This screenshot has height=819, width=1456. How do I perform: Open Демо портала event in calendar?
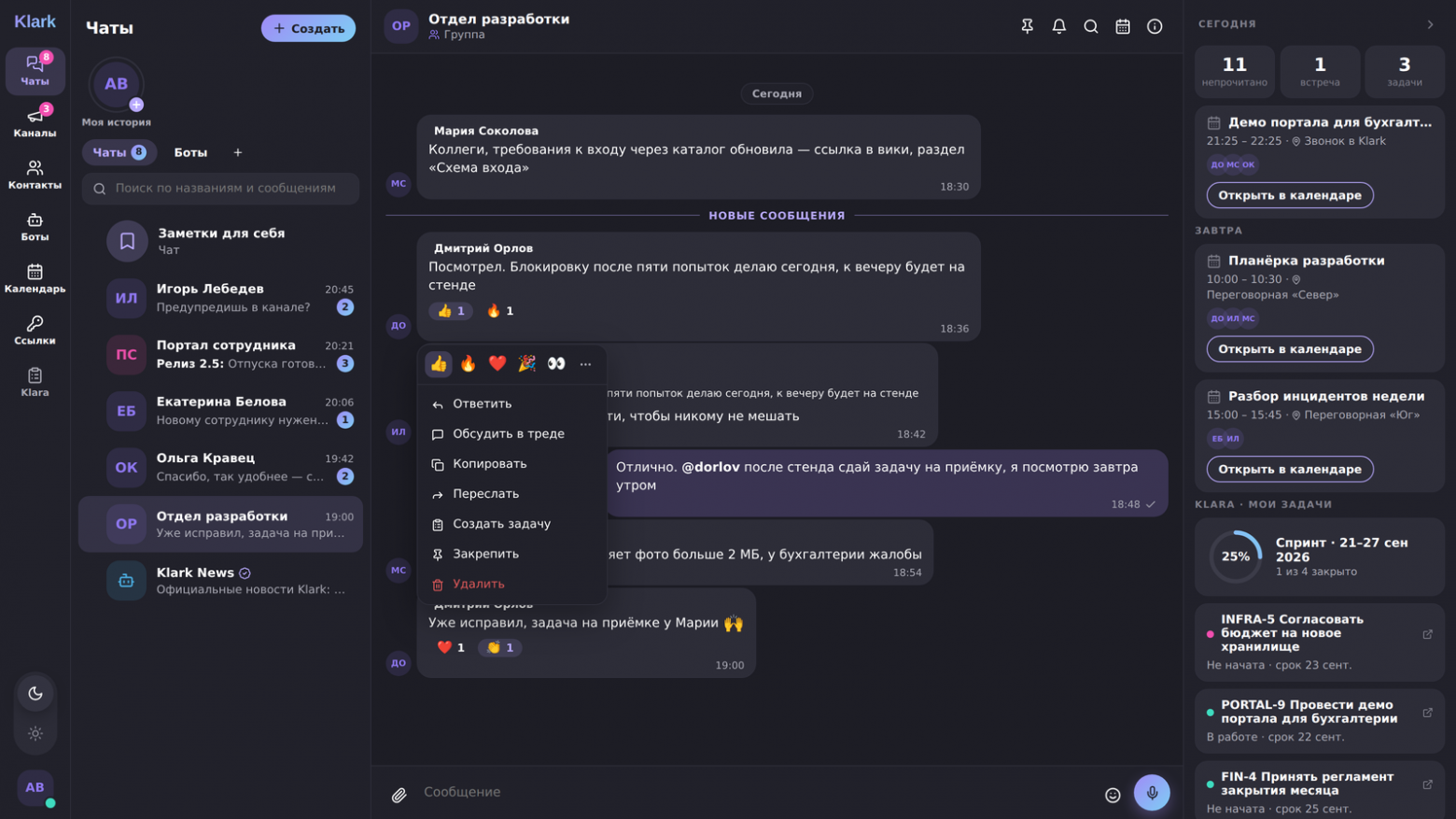[1290, 195]
